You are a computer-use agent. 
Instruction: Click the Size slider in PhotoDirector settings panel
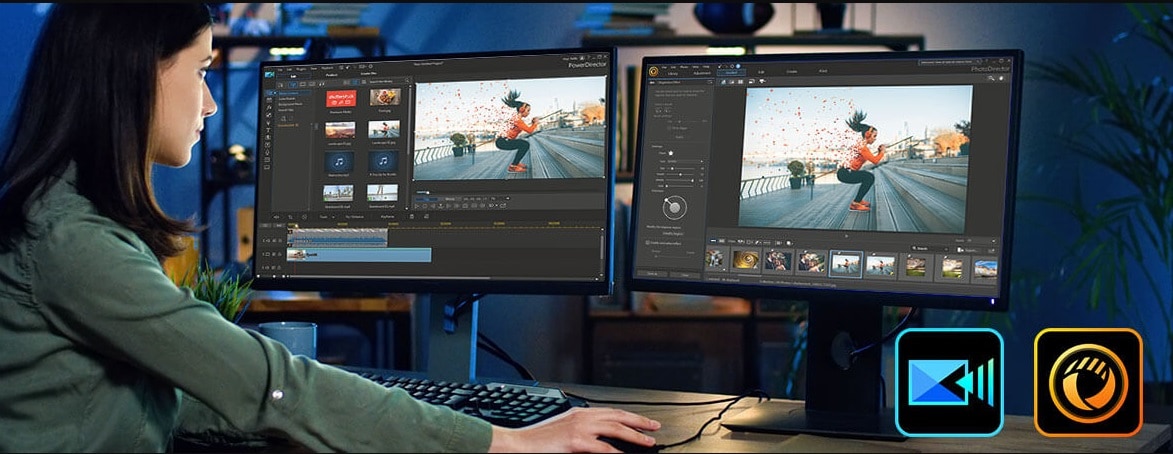(682, 169)
